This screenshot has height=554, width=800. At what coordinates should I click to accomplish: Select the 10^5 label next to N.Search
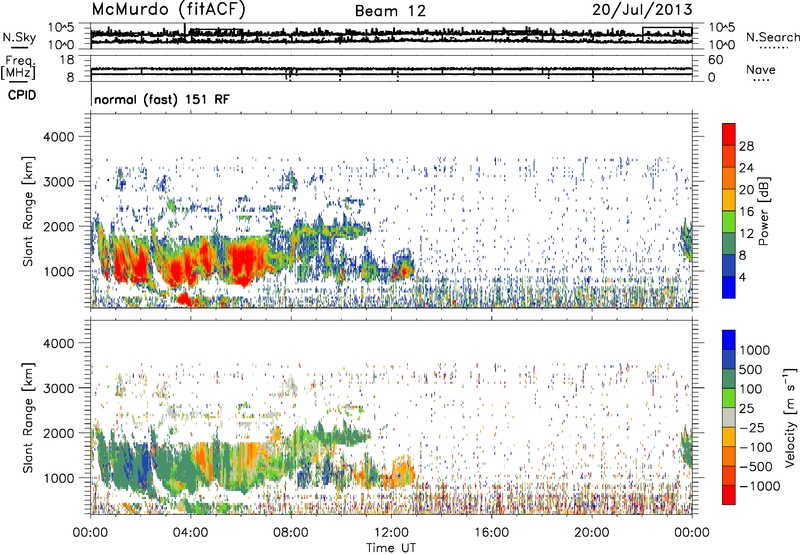click(721, 27)
